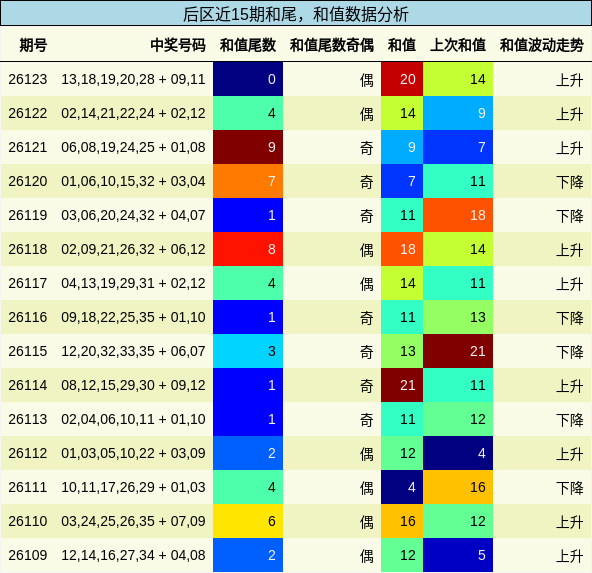Select period number 26115

[28, 351]
